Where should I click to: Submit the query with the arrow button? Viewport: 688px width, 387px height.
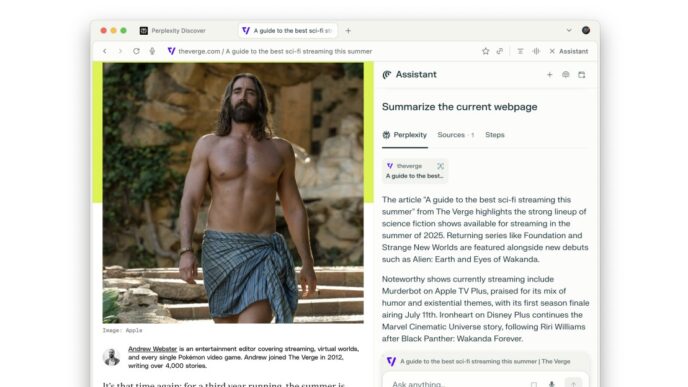pos(573,383)
